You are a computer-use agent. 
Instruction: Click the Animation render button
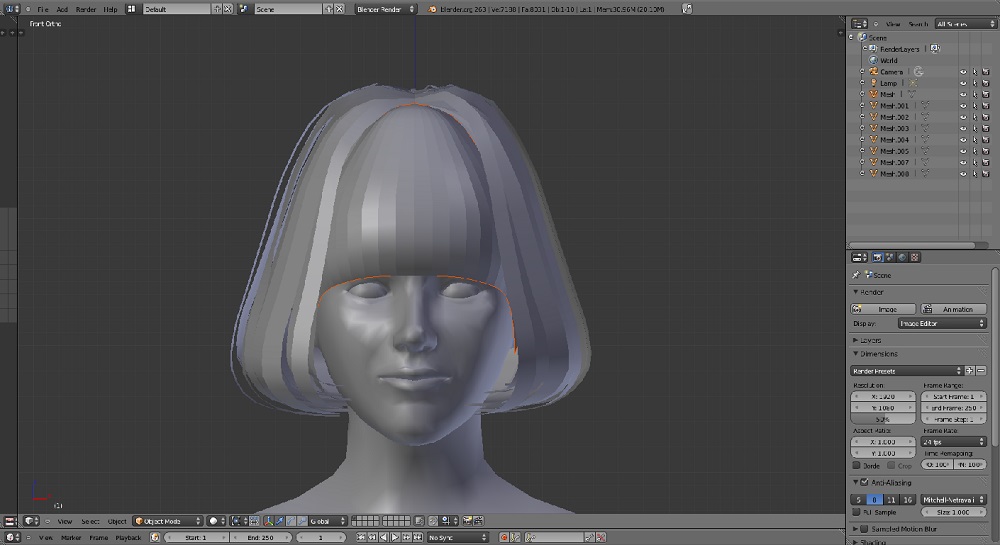(x=953, y=309)
